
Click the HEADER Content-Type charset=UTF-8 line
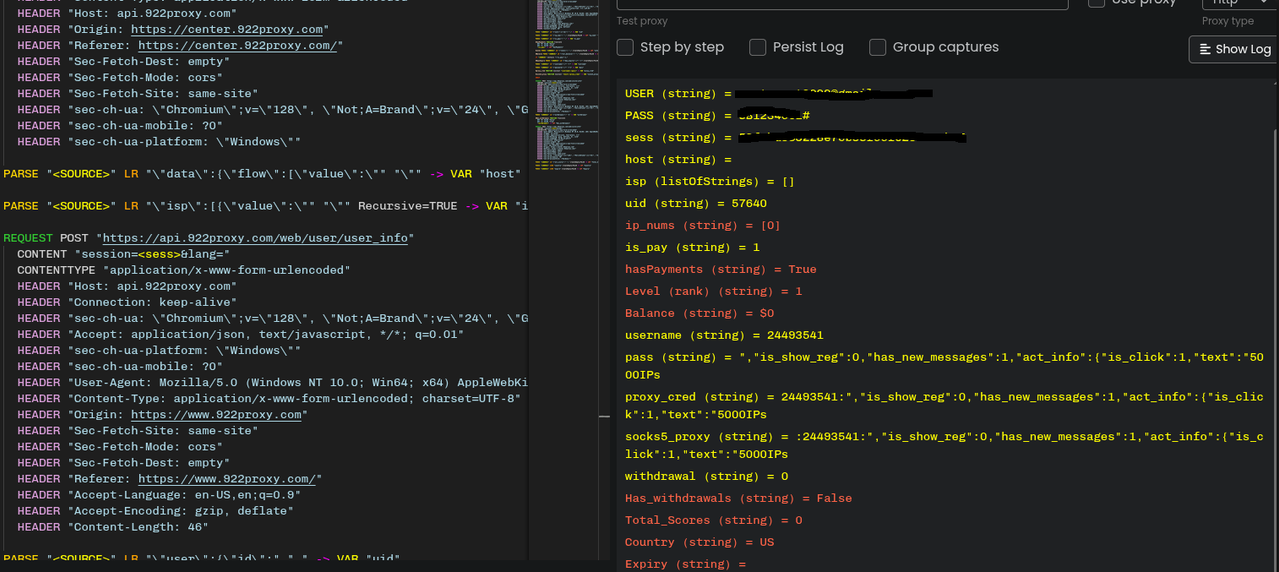click(x=268, y=398)
